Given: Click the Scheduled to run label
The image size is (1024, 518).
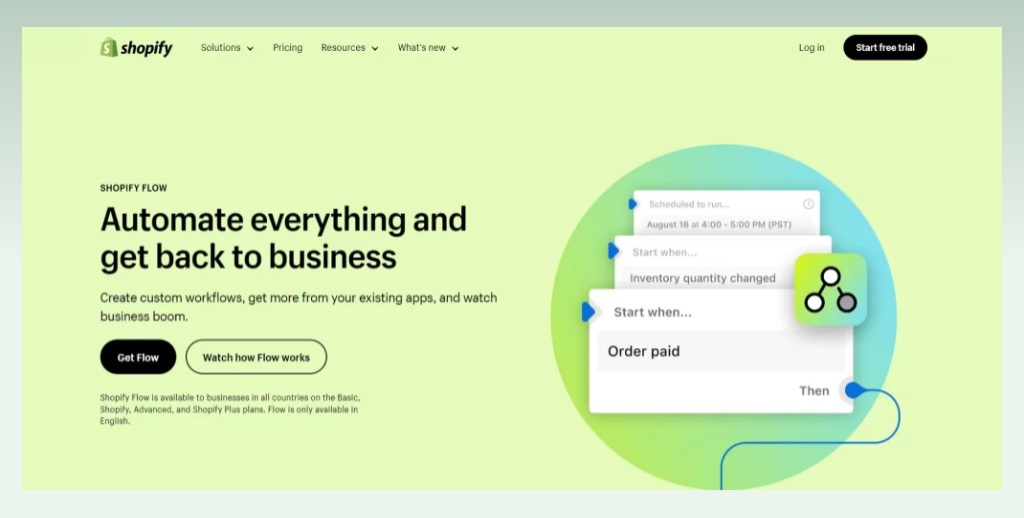Looking at the screenshot, I should [690, 204].
